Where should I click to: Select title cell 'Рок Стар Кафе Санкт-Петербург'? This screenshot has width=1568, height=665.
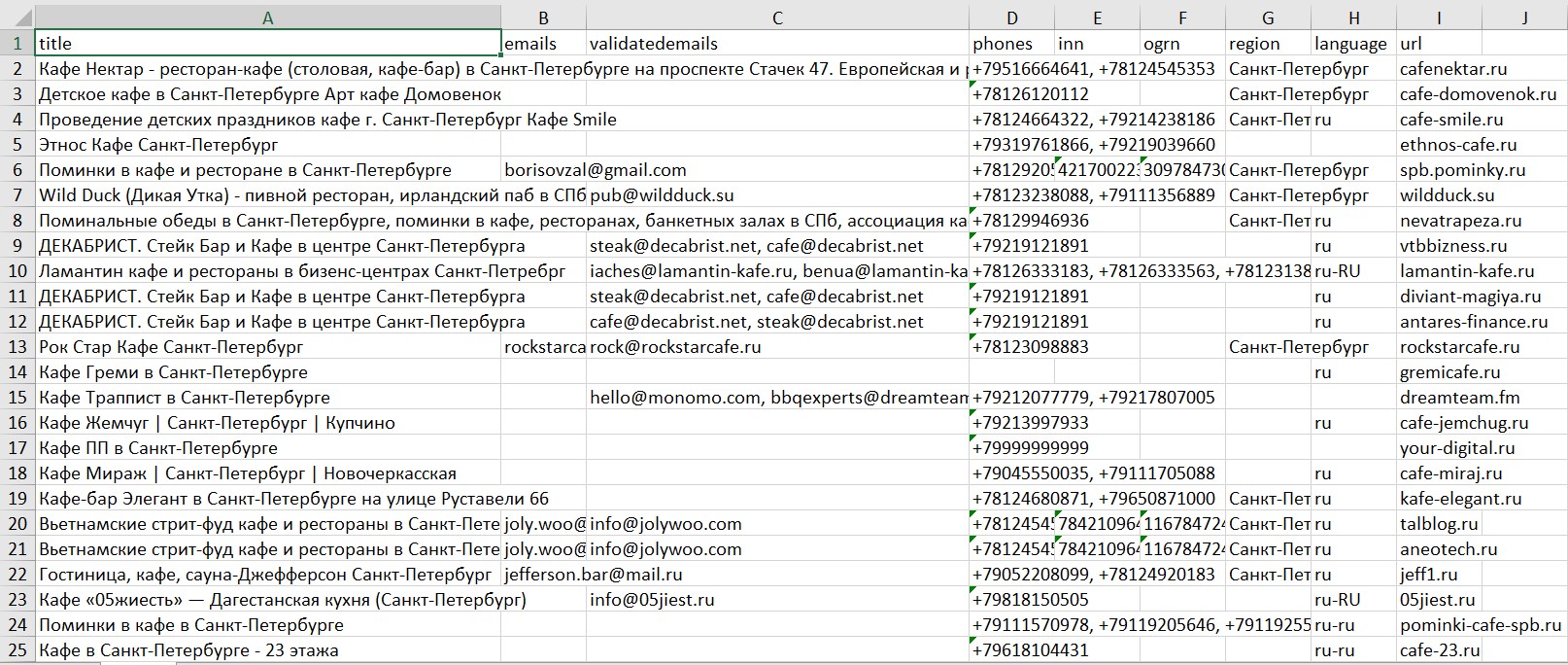[268, 346]
